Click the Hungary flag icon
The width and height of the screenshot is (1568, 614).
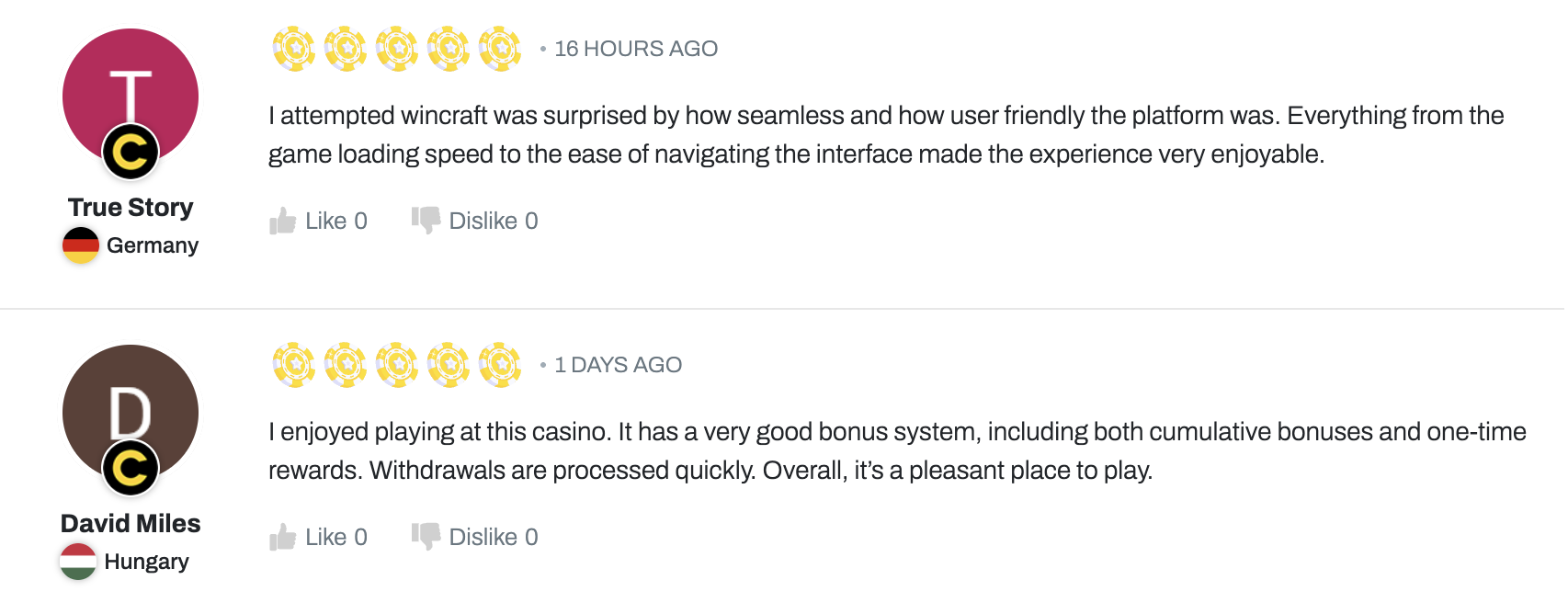(x=78, y=562)
